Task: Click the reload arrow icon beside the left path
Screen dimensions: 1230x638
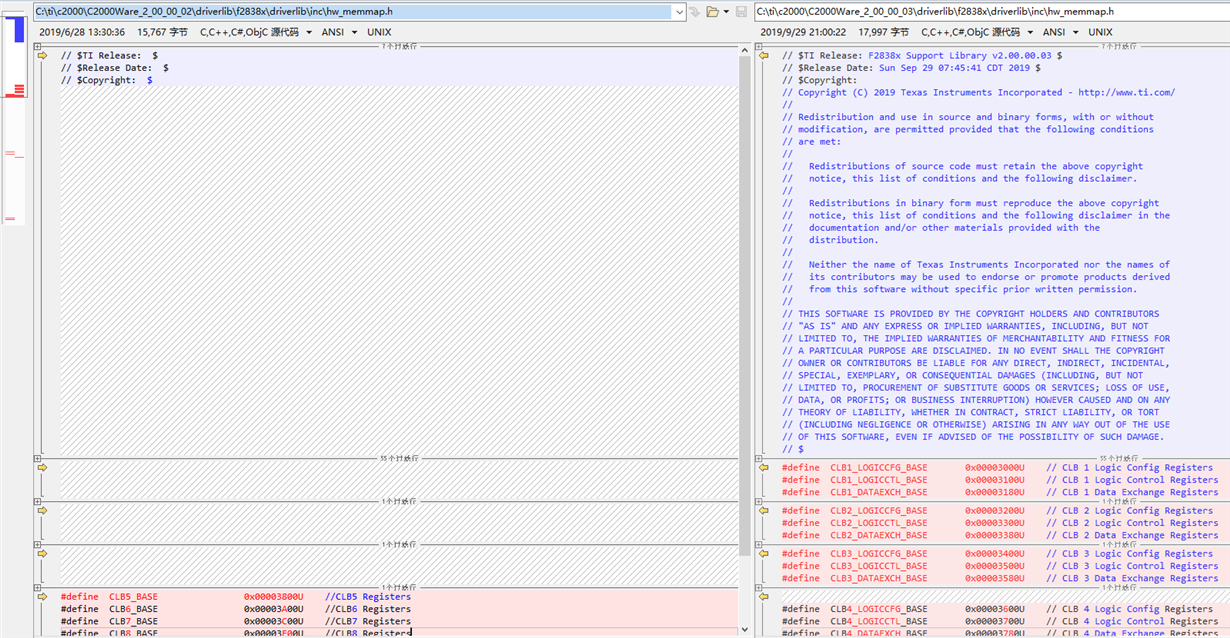Action: click(x=694, y=12)
